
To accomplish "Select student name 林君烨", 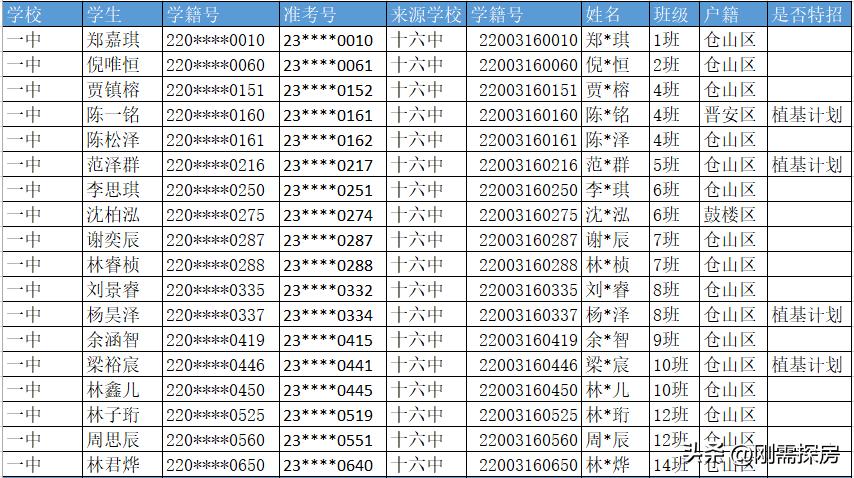I will tap(113, 465).
